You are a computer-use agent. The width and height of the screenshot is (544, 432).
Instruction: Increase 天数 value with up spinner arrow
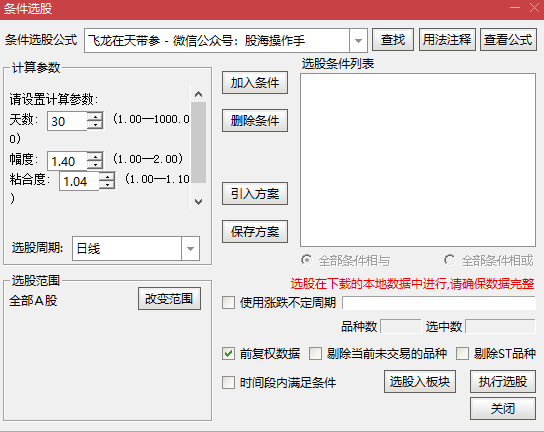click(x=95, y=116)
